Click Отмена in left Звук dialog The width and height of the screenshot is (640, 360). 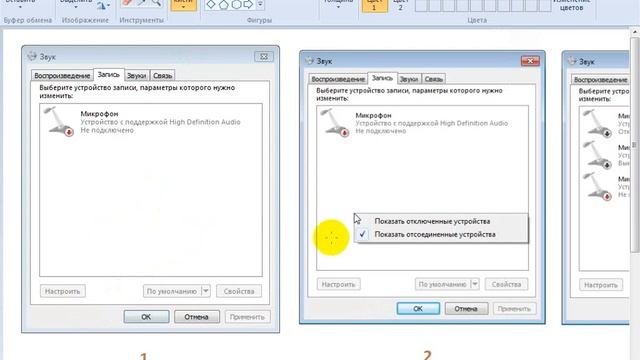196,317
